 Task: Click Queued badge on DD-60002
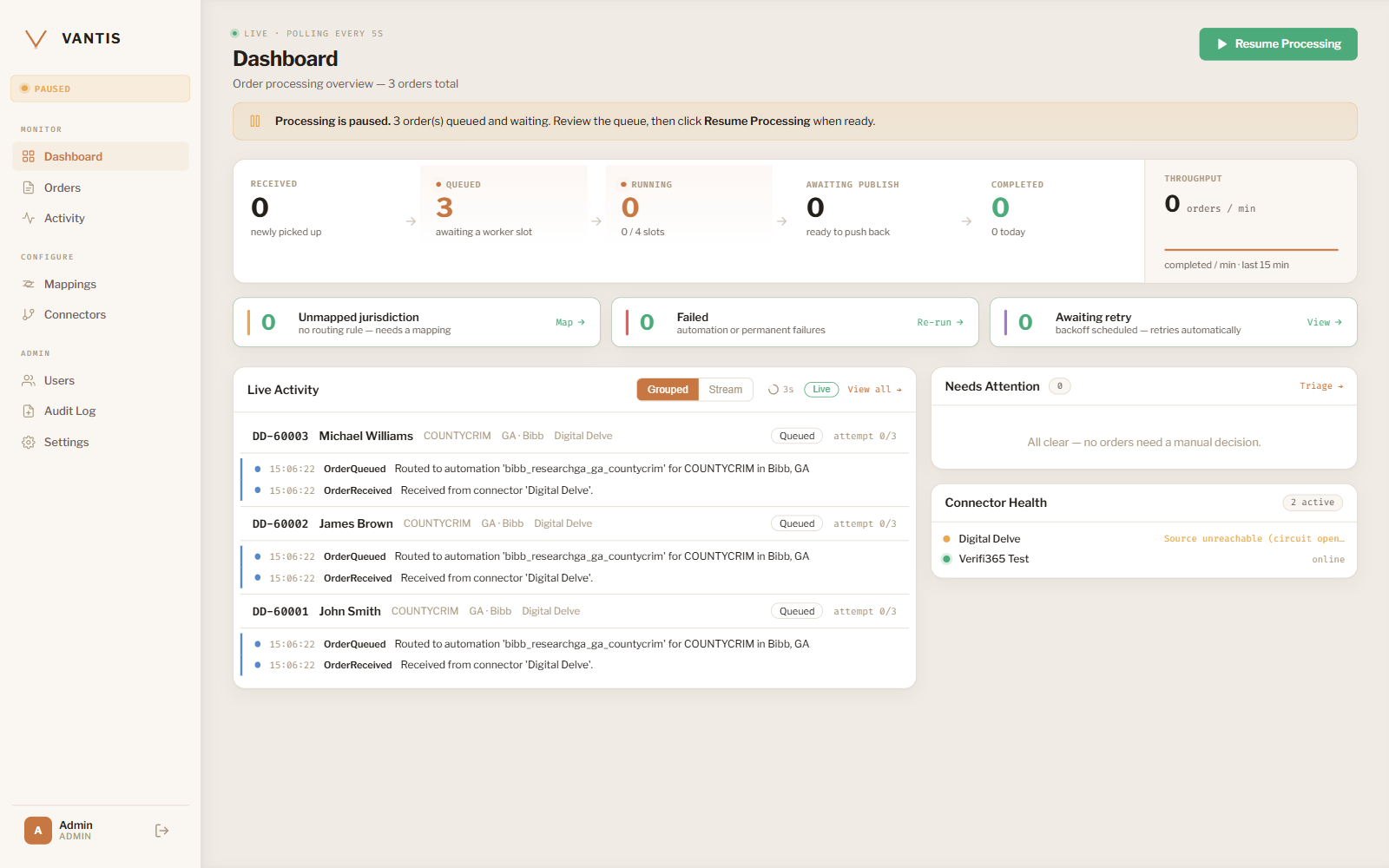(x=797, y=523)
